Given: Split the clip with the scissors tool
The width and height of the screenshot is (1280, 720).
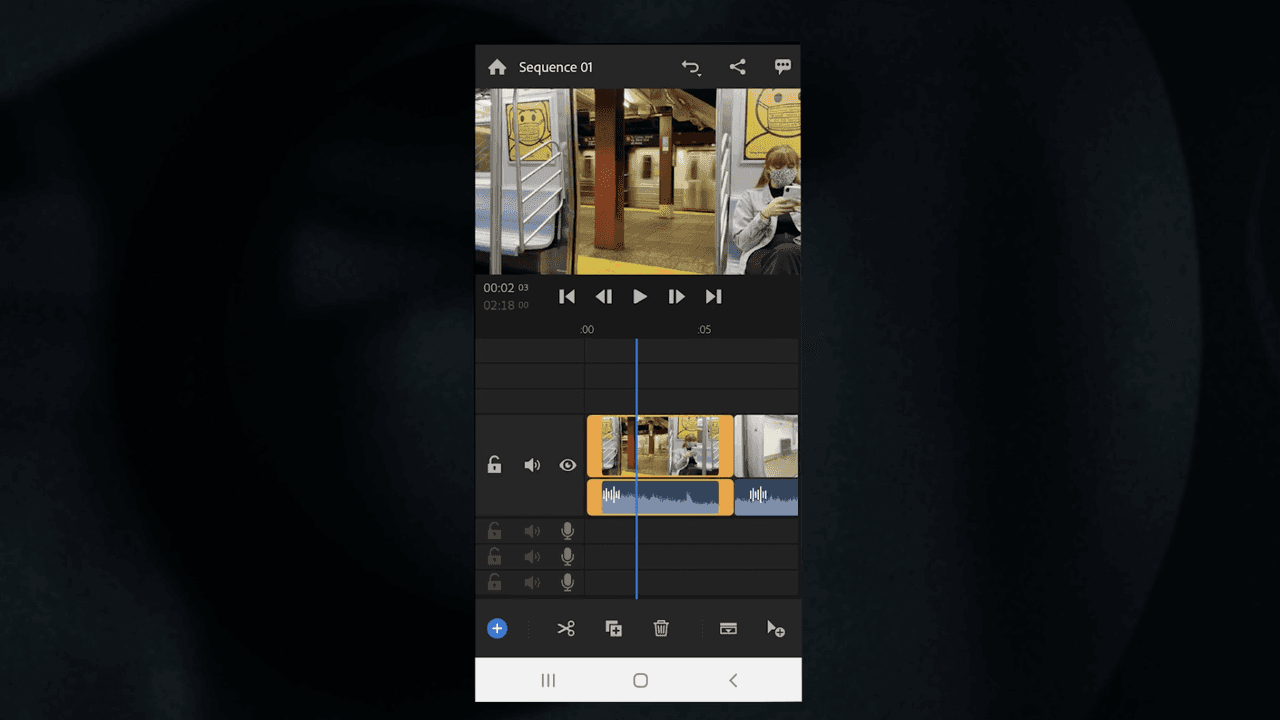Looking at the screenshot, I should pyautogui.click(x=566, y=628).
